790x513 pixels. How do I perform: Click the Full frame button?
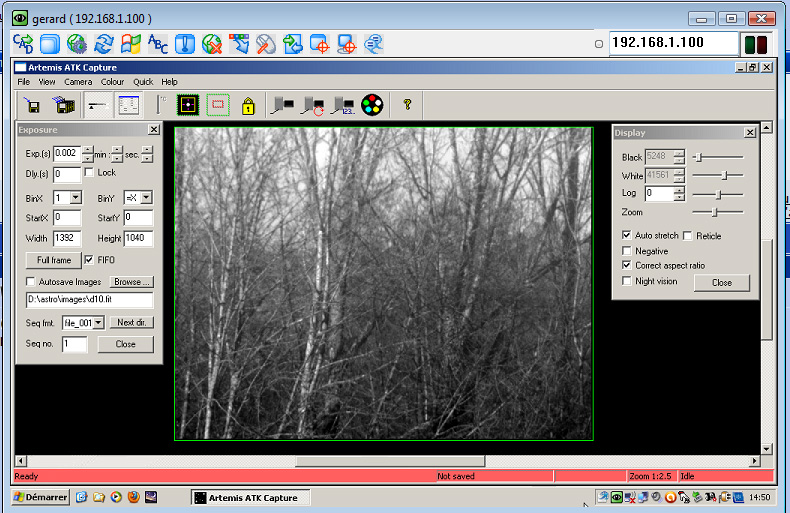(53, 260)
